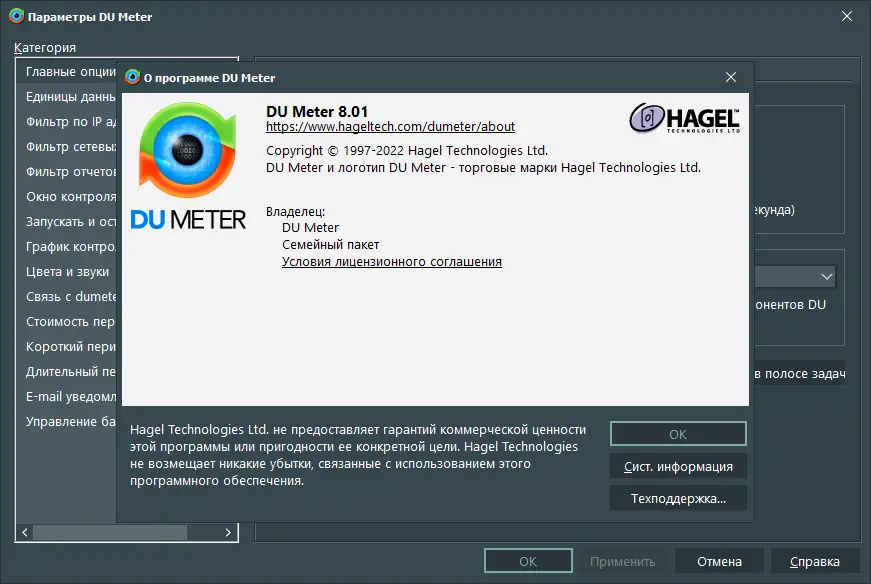Viewport: 871px width, 584px height.
Task: Select Управление базой category
Action: [67, 422]
